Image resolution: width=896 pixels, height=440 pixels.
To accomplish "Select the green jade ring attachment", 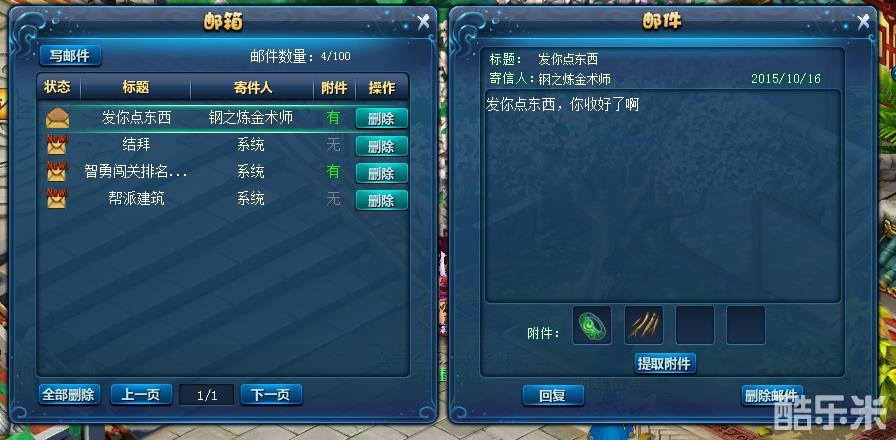I will coord(591,325).
